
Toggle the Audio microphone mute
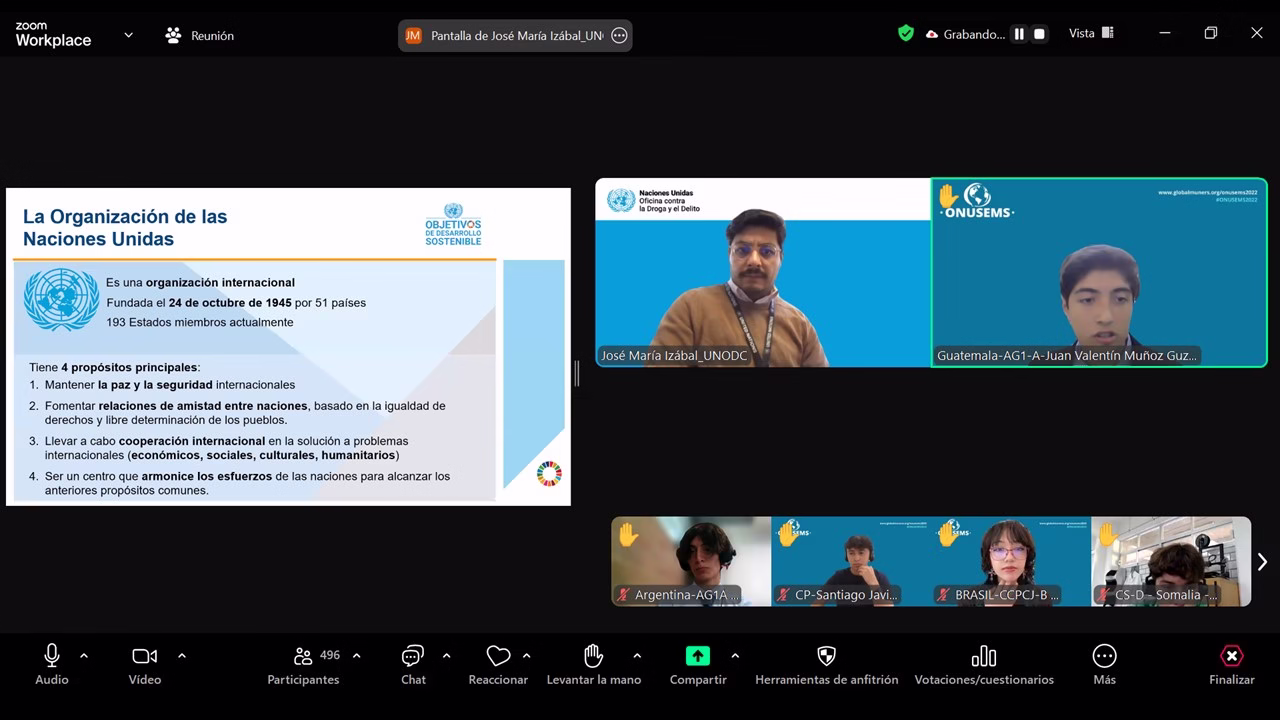click(52, 656)
